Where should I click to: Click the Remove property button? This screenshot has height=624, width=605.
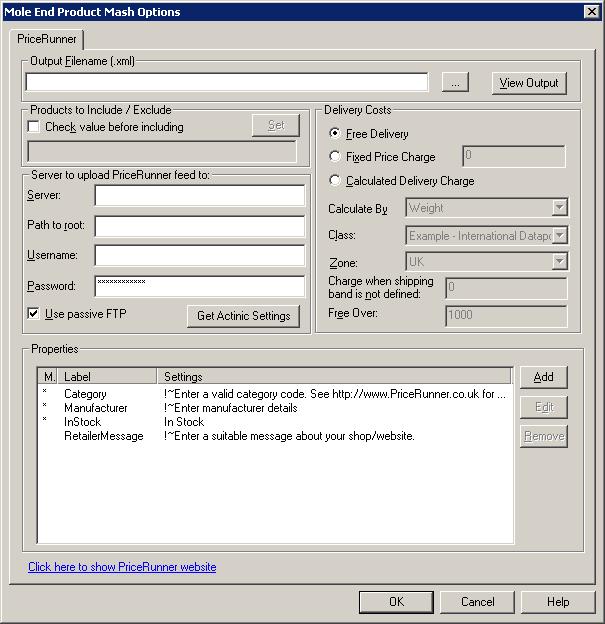543,436
